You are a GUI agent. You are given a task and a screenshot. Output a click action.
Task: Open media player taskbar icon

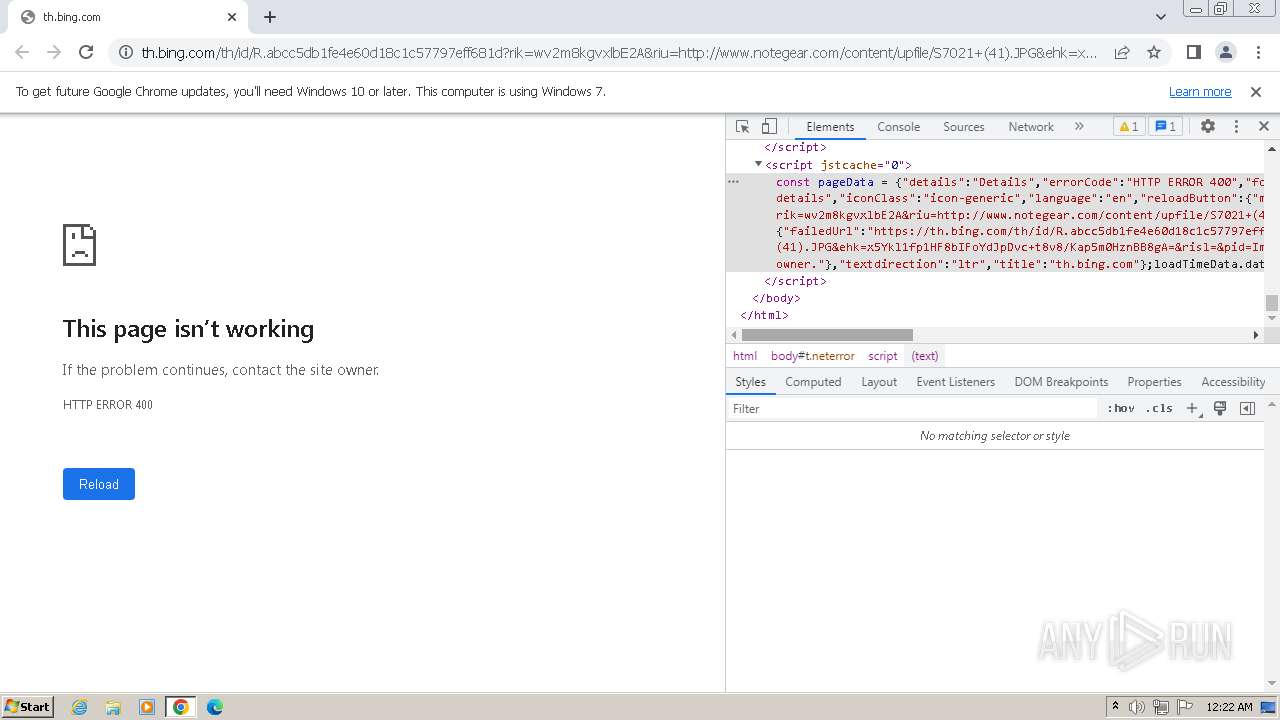[x=147, y=707]
